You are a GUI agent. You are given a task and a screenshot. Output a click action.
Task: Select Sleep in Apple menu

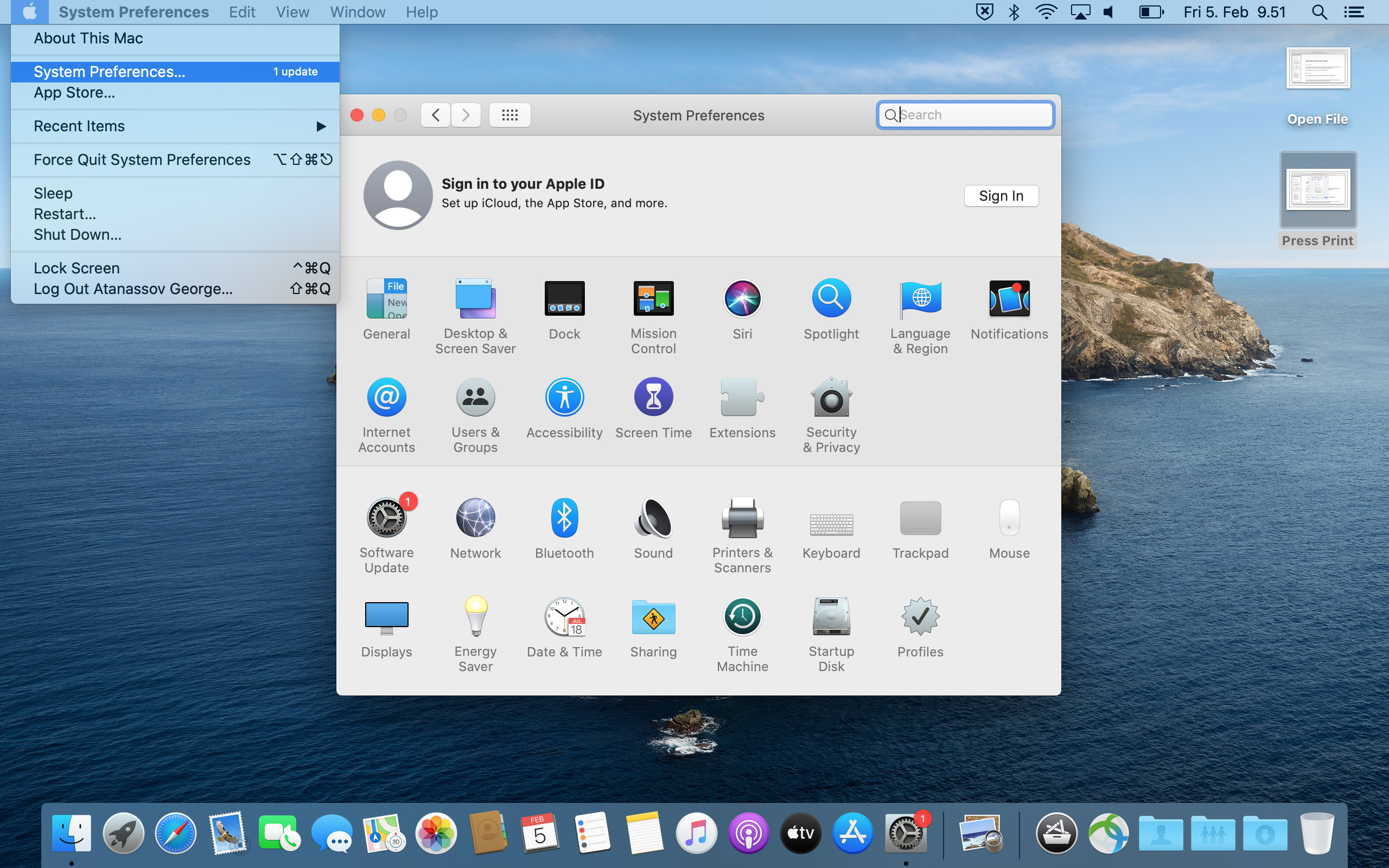(x=175, y=194)
